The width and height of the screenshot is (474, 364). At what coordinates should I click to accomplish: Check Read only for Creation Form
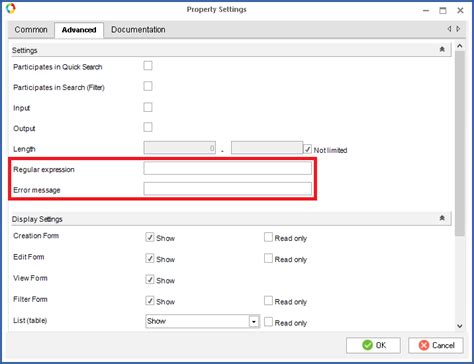[268, 237]
